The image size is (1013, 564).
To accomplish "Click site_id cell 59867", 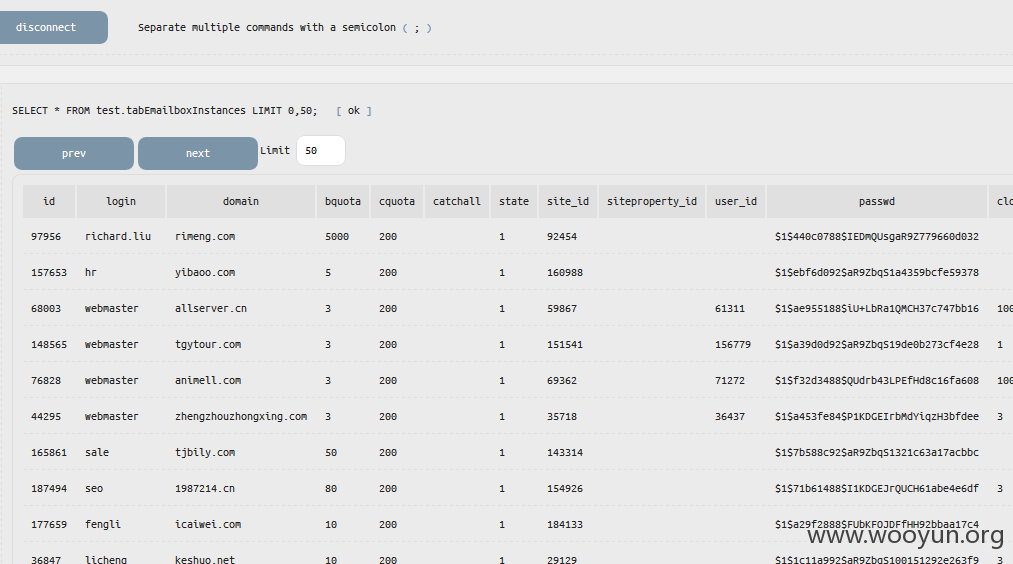I will (x=561, y=309).
